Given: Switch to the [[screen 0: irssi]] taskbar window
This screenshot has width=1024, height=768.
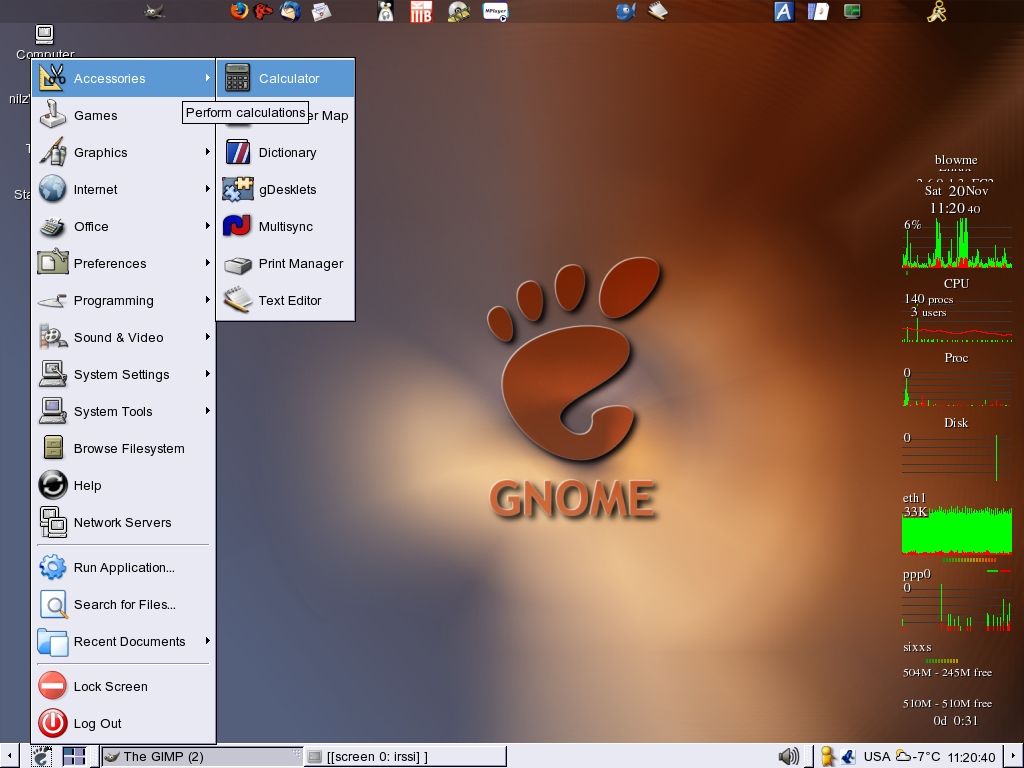Looking at the screenshot, I should click(405, 756).
